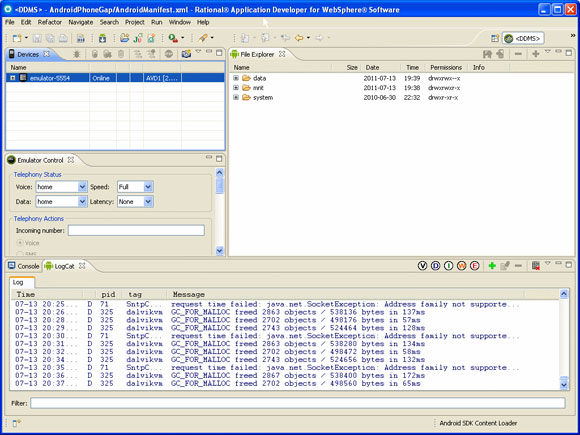This screenshot has height=435, width=580.
Task: Toggle Warning (W) log level filter
Action: [x=461, y=266]
